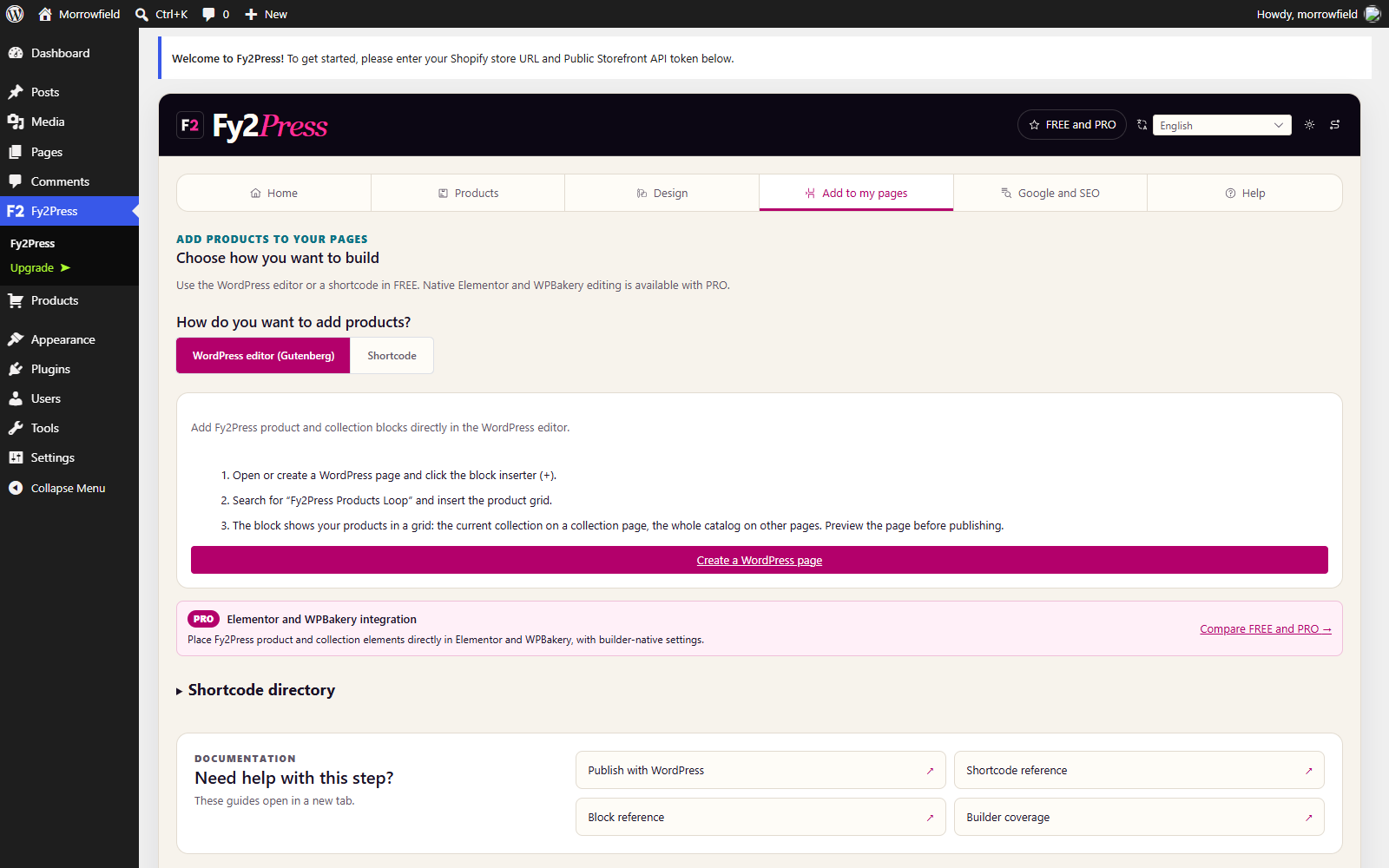This screenshot has width=1389, height=868.
Task: Switch to the Products tab
Action: pos(468,193)
